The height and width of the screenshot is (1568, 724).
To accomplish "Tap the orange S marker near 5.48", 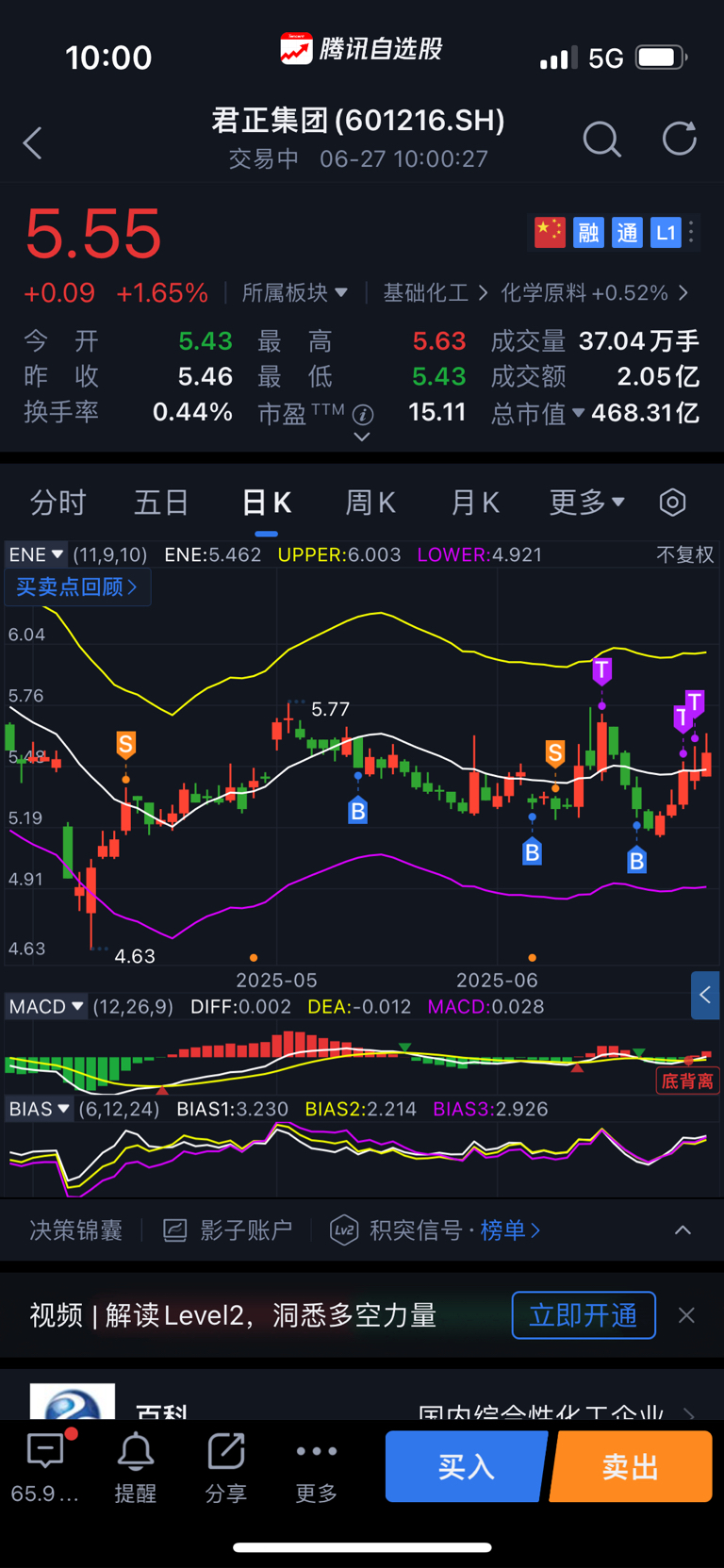I will 125,745.
